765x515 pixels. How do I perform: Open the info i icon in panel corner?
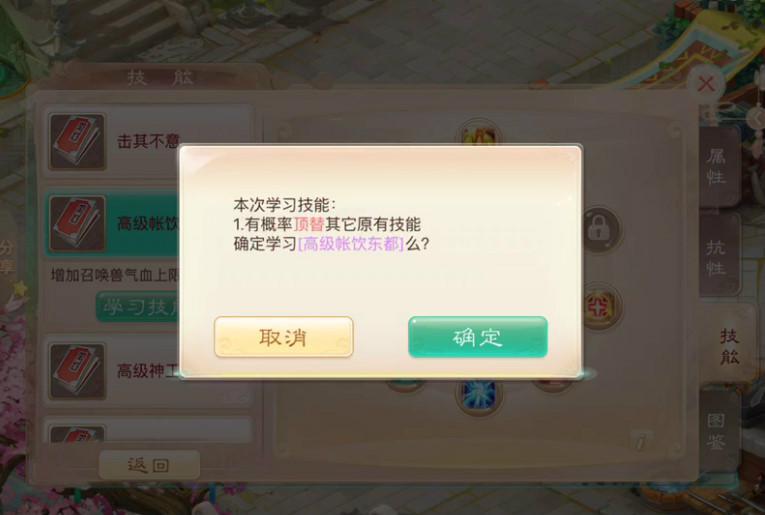tap(641, 441)
